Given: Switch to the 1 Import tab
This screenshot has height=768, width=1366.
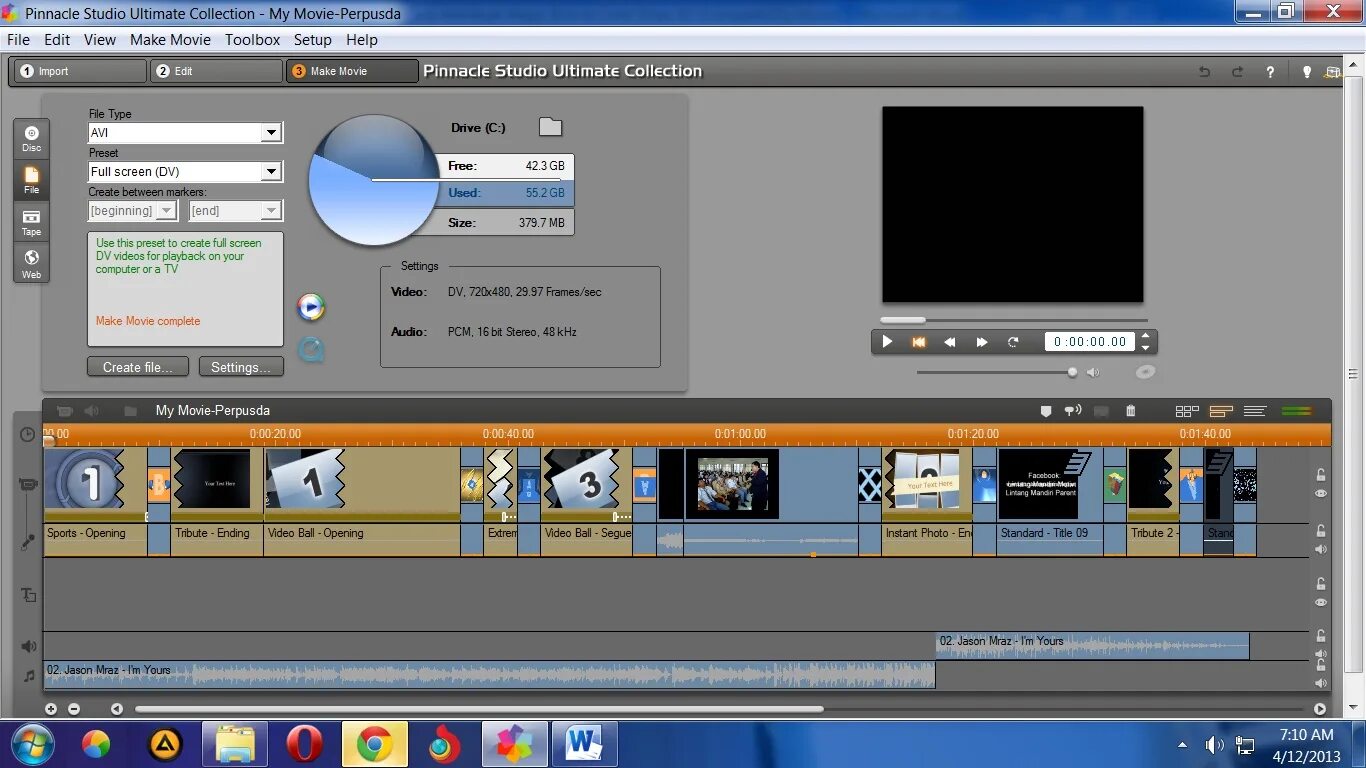Looking at the screenshot, I should coord(78,71).
